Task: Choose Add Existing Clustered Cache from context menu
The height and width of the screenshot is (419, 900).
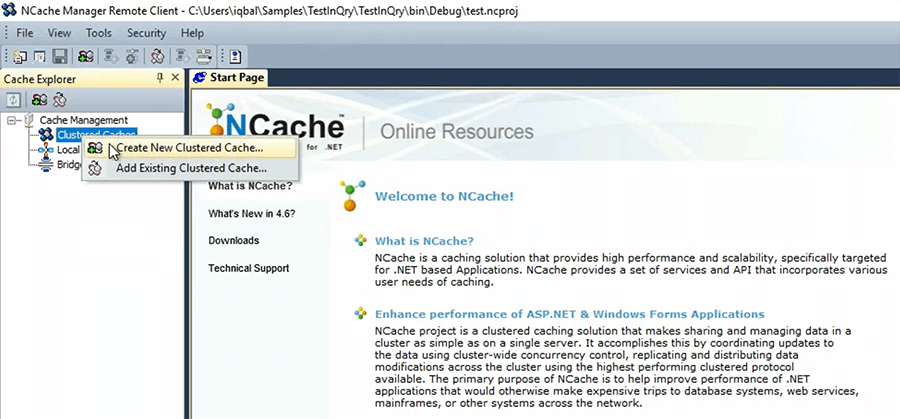Action: pyautogui.click(x=190, y=169)
